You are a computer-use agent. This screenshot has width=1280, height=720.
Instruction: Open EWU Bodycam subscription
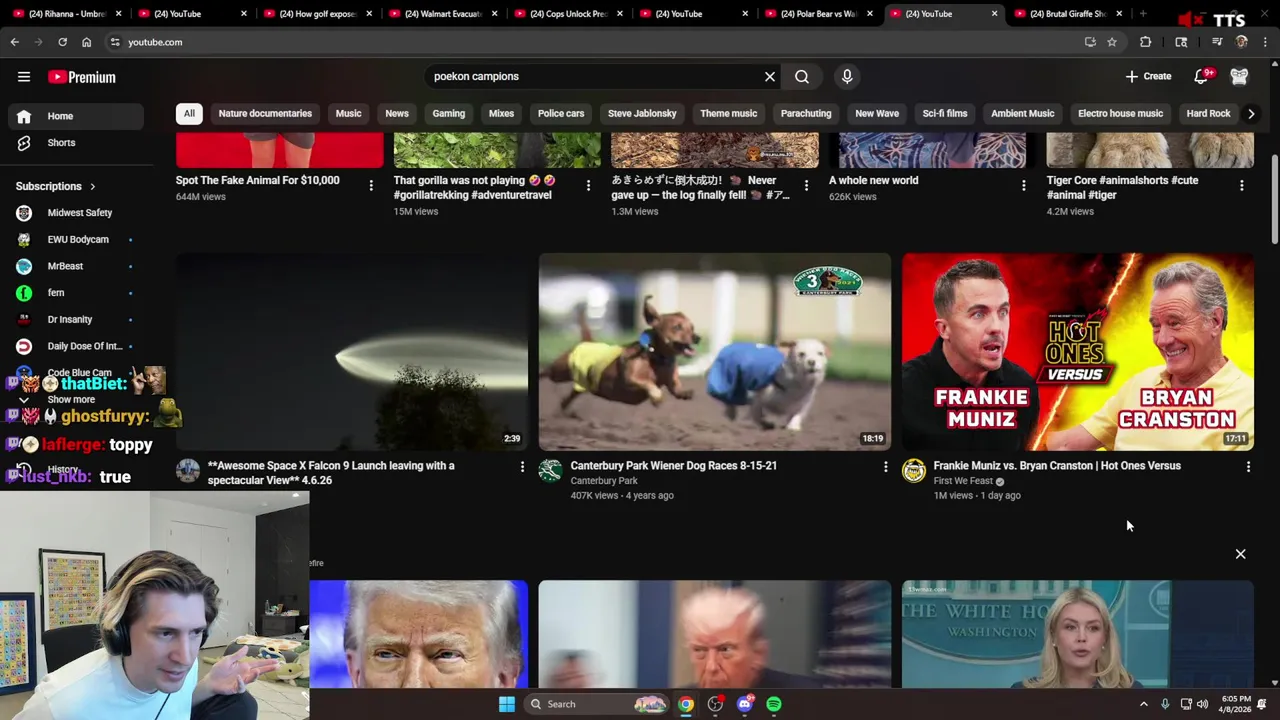[76, 240]
